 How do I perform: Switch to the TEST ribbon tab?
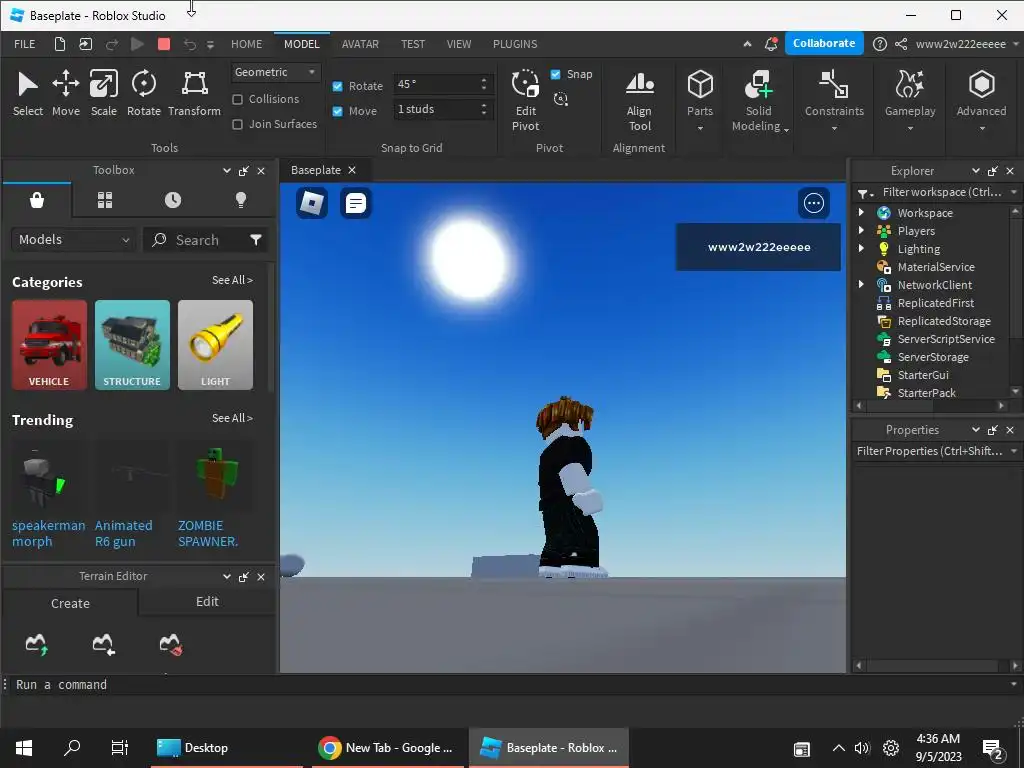coord(413,44)
